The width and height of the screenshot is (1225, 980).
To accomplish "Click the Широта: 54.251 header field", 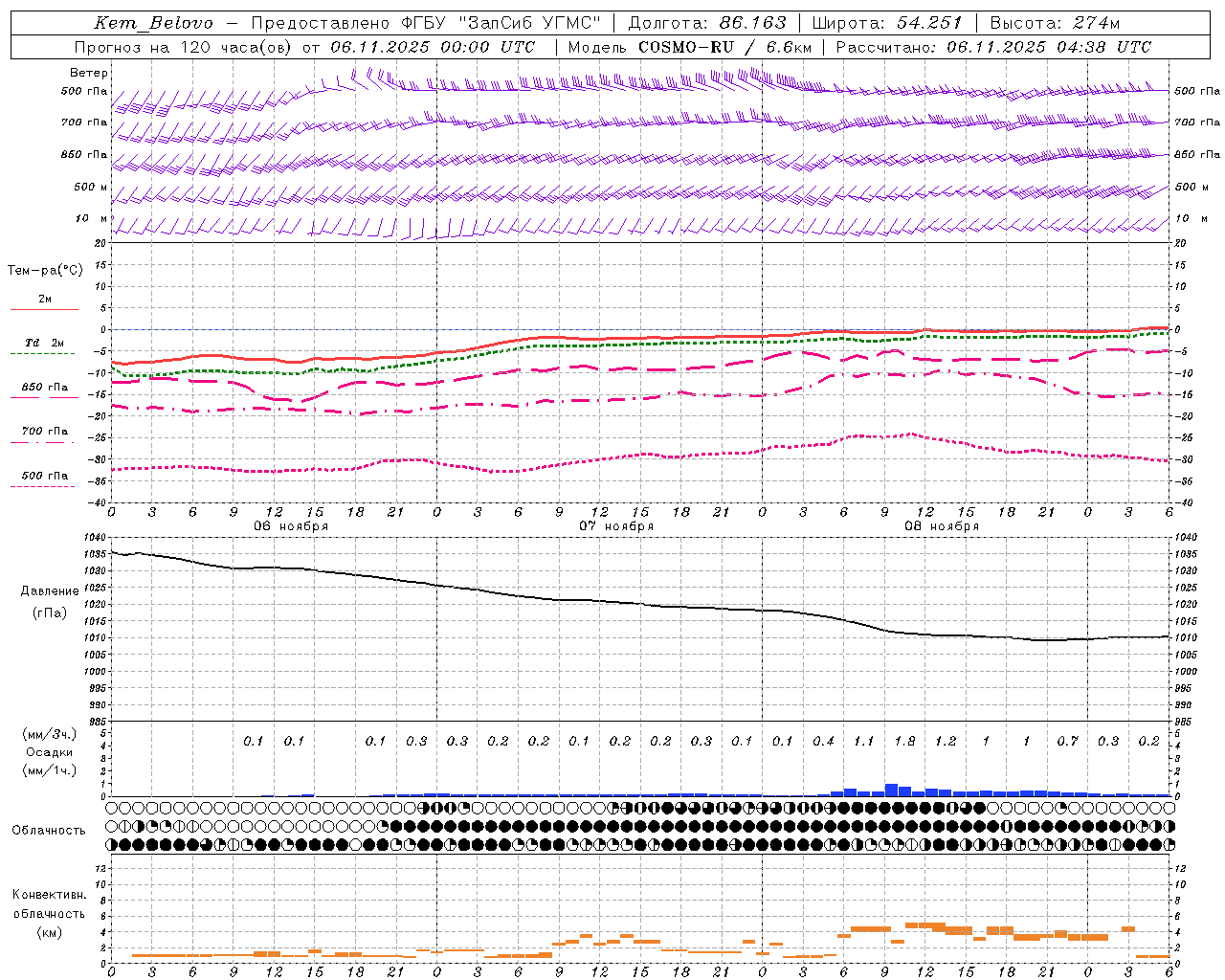I will (886, 23).
